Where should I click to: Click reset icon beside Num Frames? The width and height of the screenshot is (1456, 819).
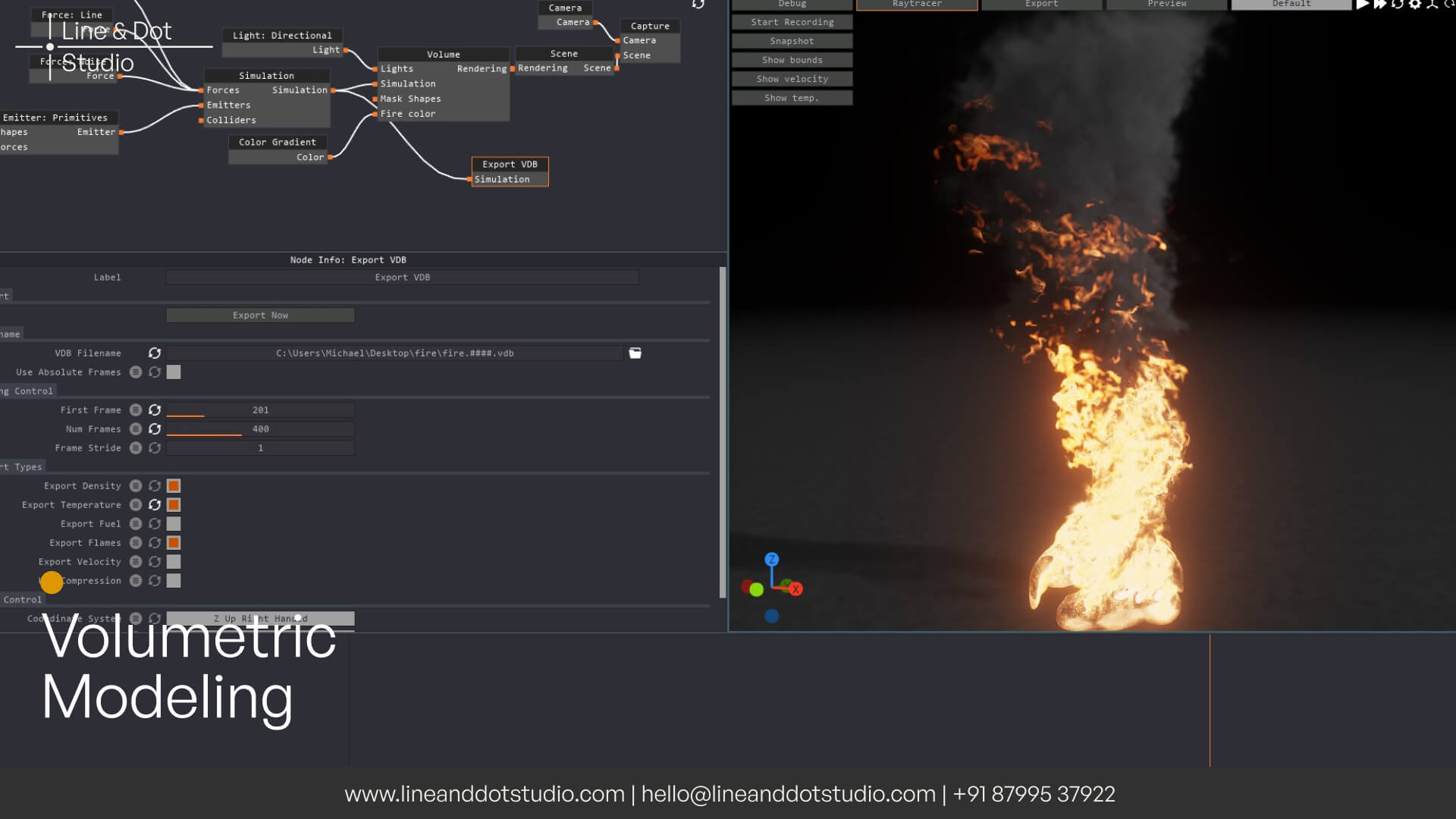tap(155, 429)
